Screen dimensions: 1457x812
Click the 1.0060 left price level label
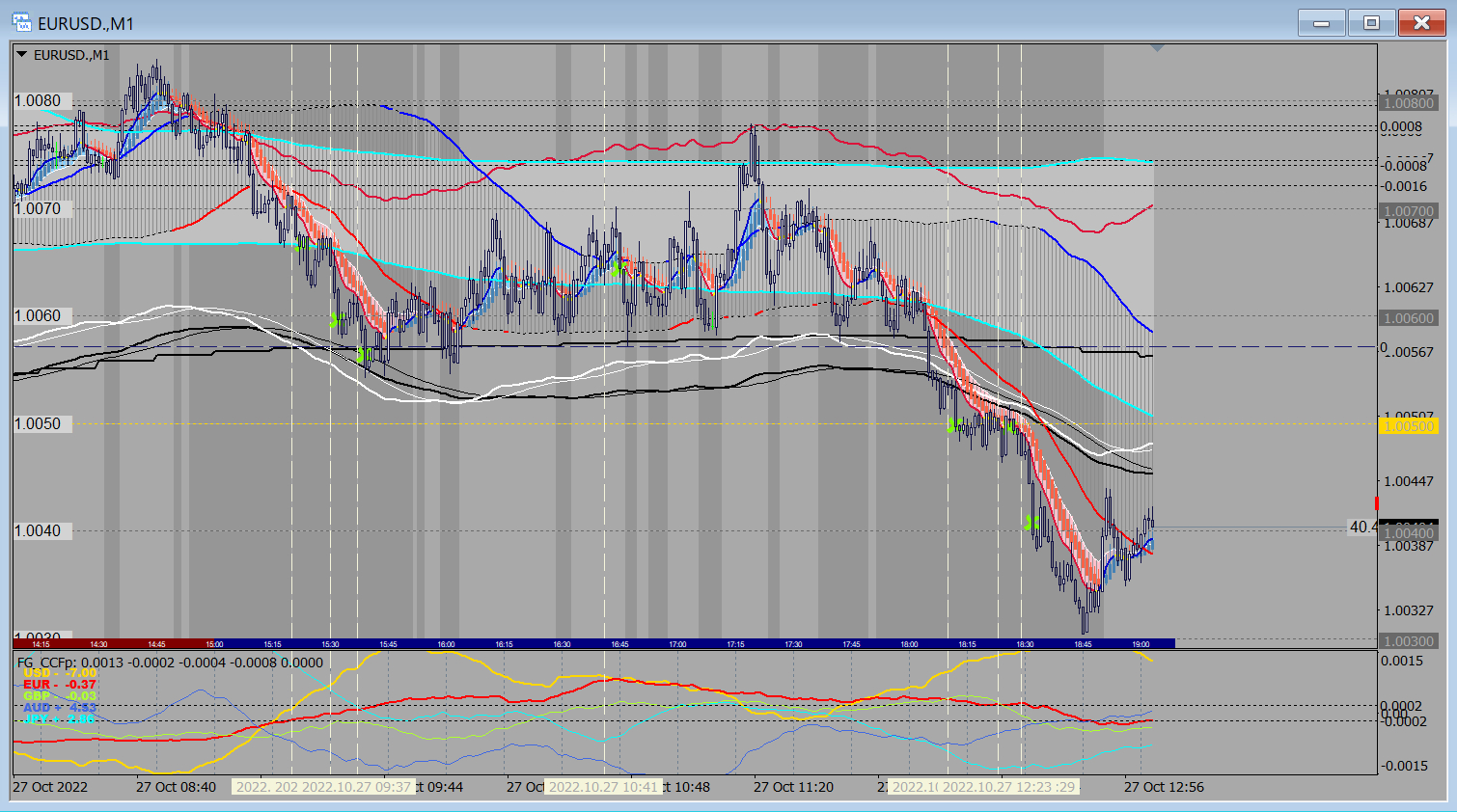(38, 316)
